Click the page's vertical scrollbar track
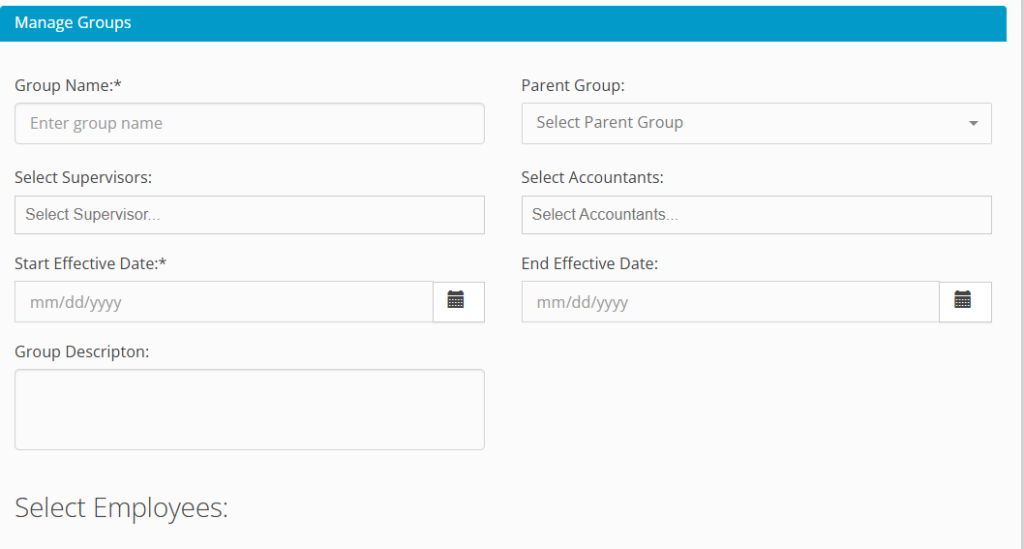 click(1015, 300)
